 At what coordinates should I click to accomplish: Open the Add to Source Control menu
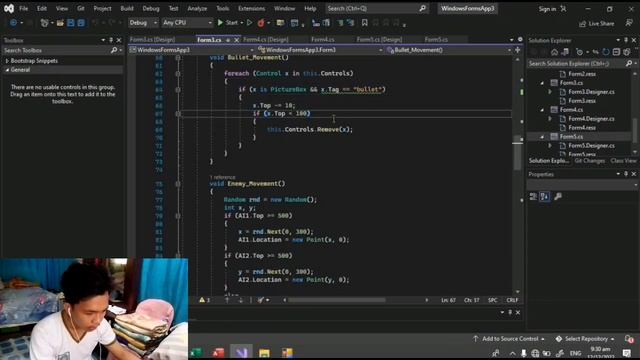[x=509, y=339]
